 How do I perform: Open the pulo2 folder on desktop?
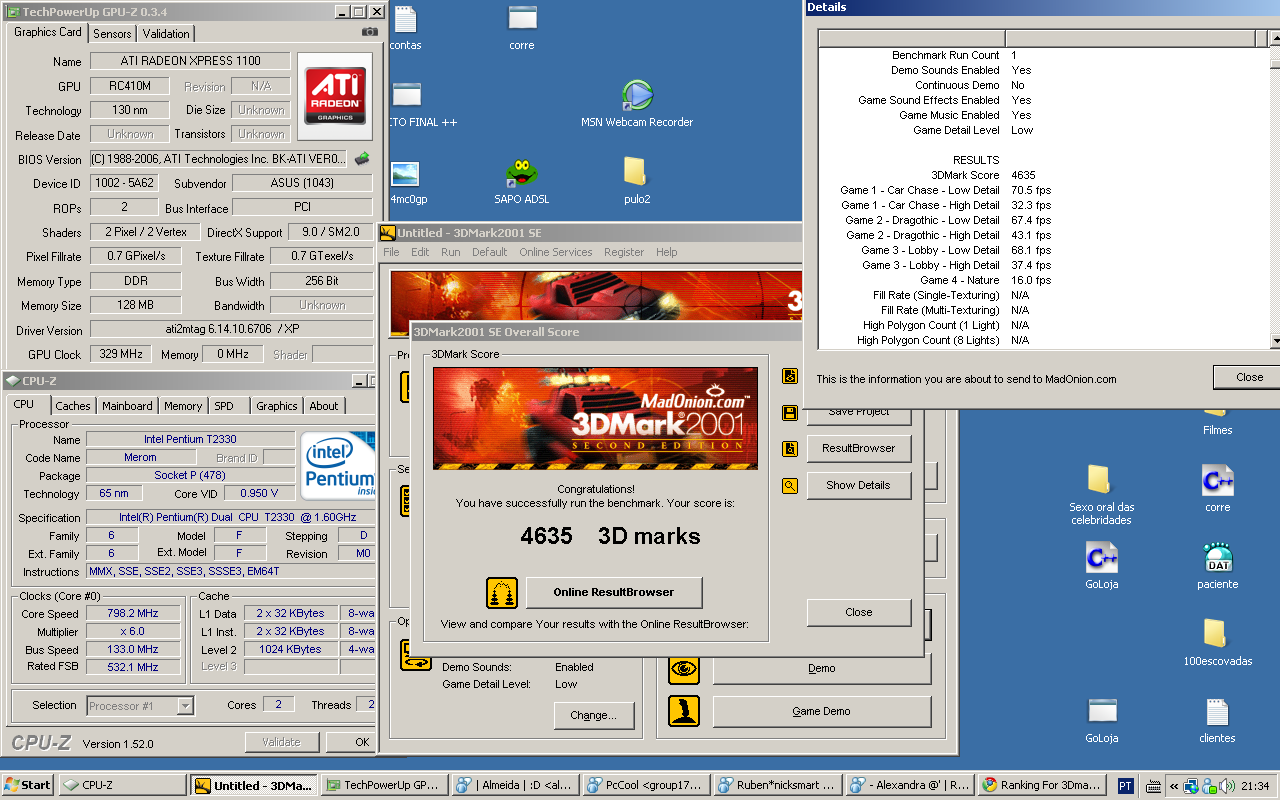click(636, 181)
